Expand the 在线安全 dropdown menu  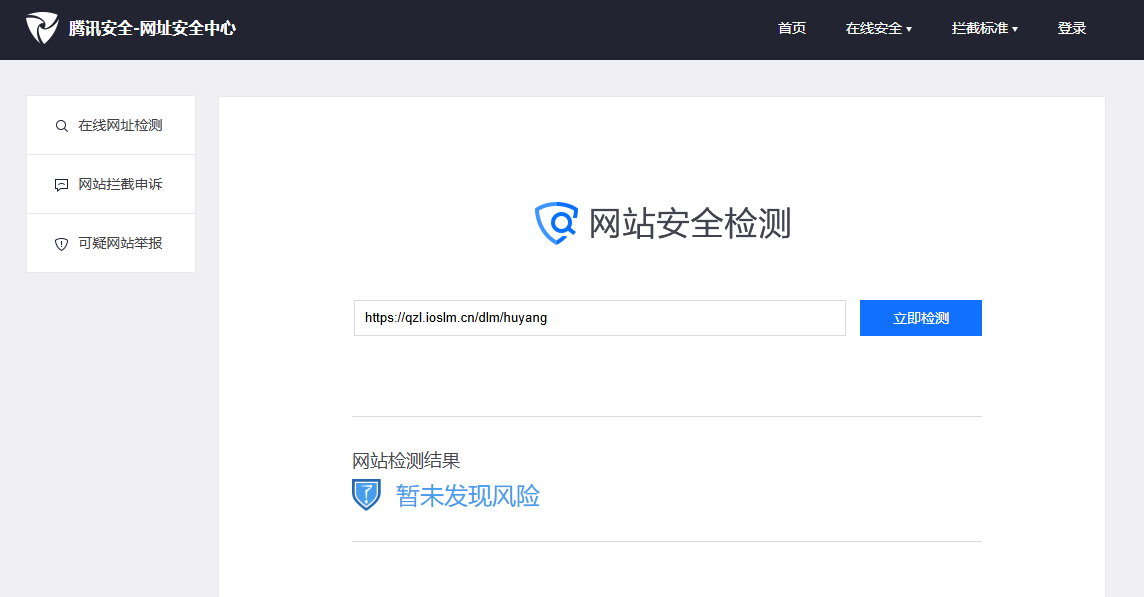pyautogui.click(x=878, y=28)
